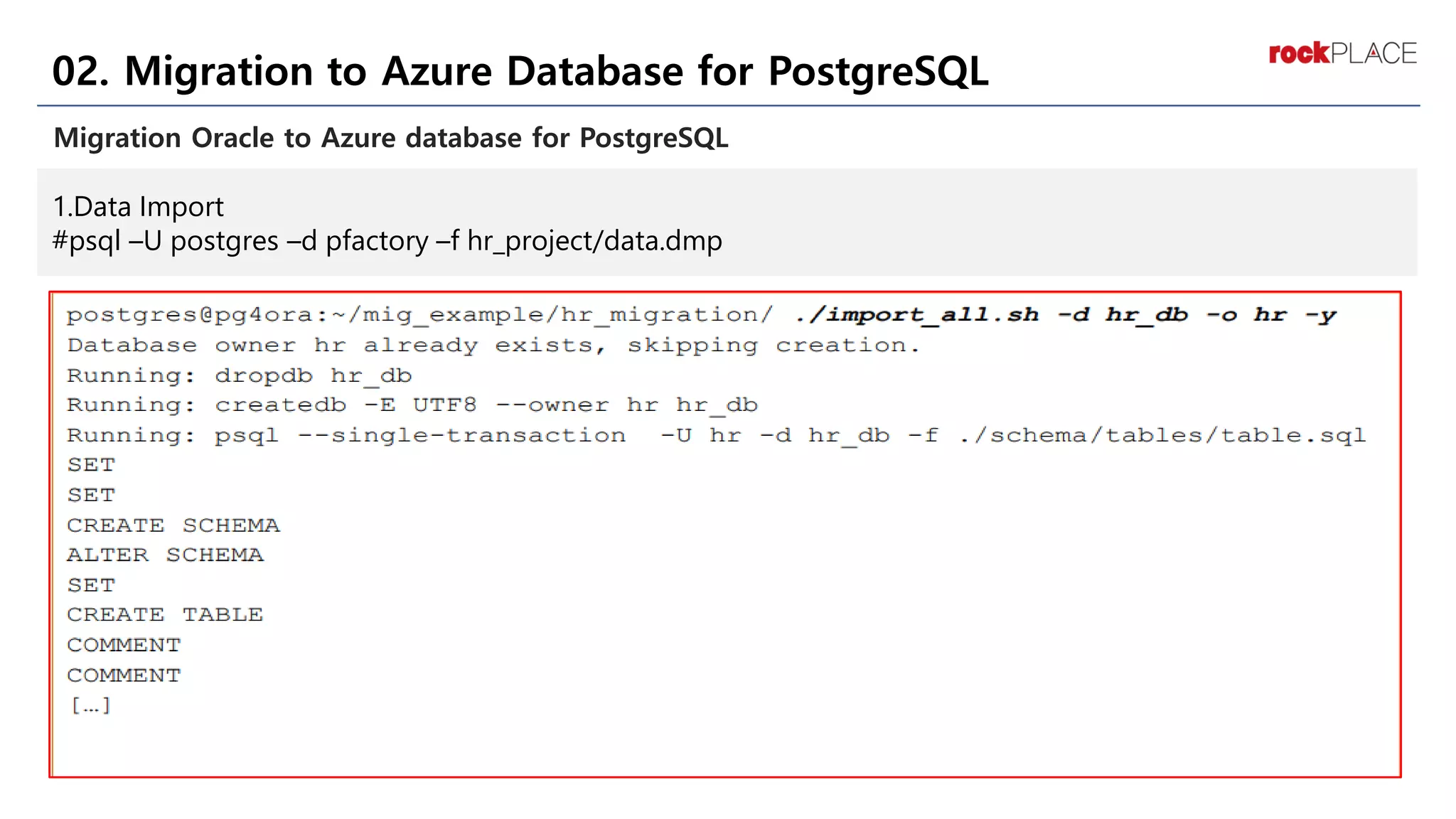Image resolution: width=1456 pixels, height=819 pixels.
Task: Click the 'Running: createdb -E UTF8' line
Action: click(412, 405)
